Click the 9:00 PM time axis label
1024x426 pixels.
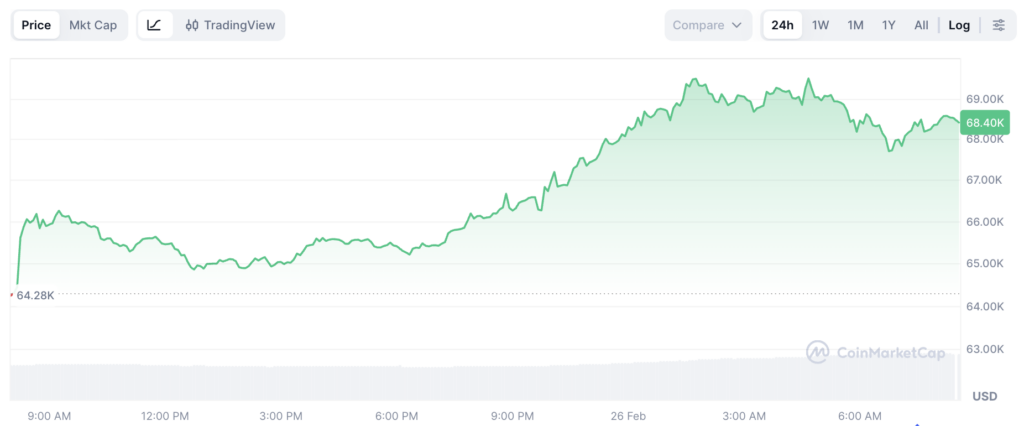(x=513, y=416)
